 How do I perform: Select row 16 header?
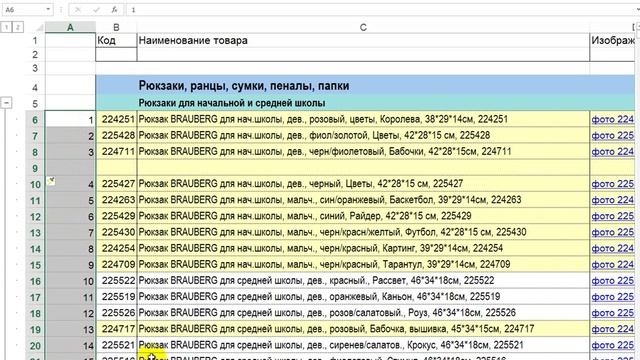pyautogui.click(x=35, y=281)
